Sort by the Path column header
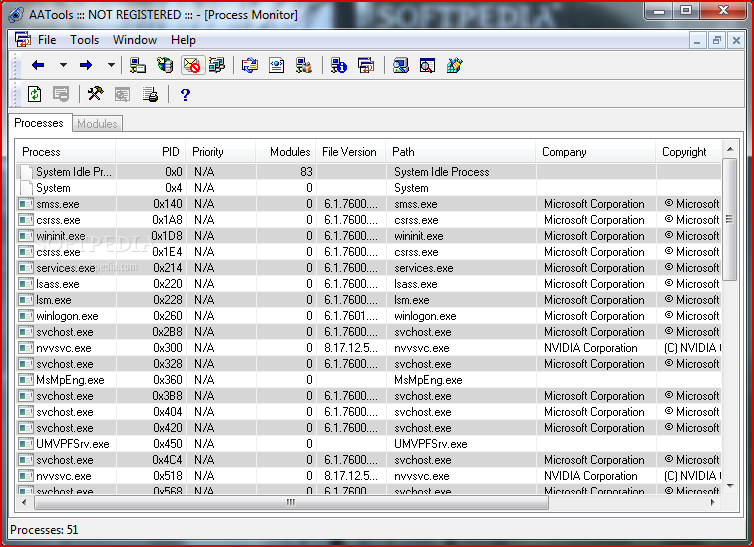Image resolution: width=754 pixels, height=547 pixels. coord(461,152)
